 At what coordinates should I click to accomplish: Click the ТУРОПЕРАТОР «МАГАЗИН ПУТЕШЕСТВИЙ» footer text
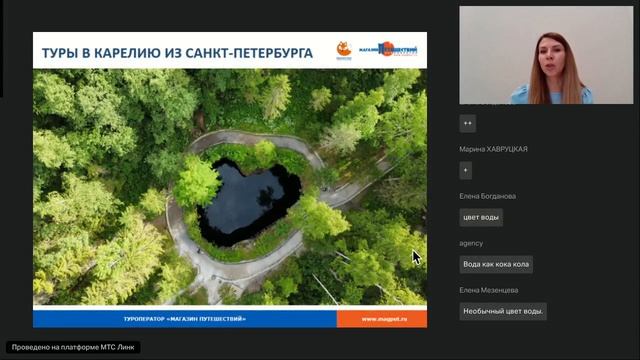tap(185, 319)
